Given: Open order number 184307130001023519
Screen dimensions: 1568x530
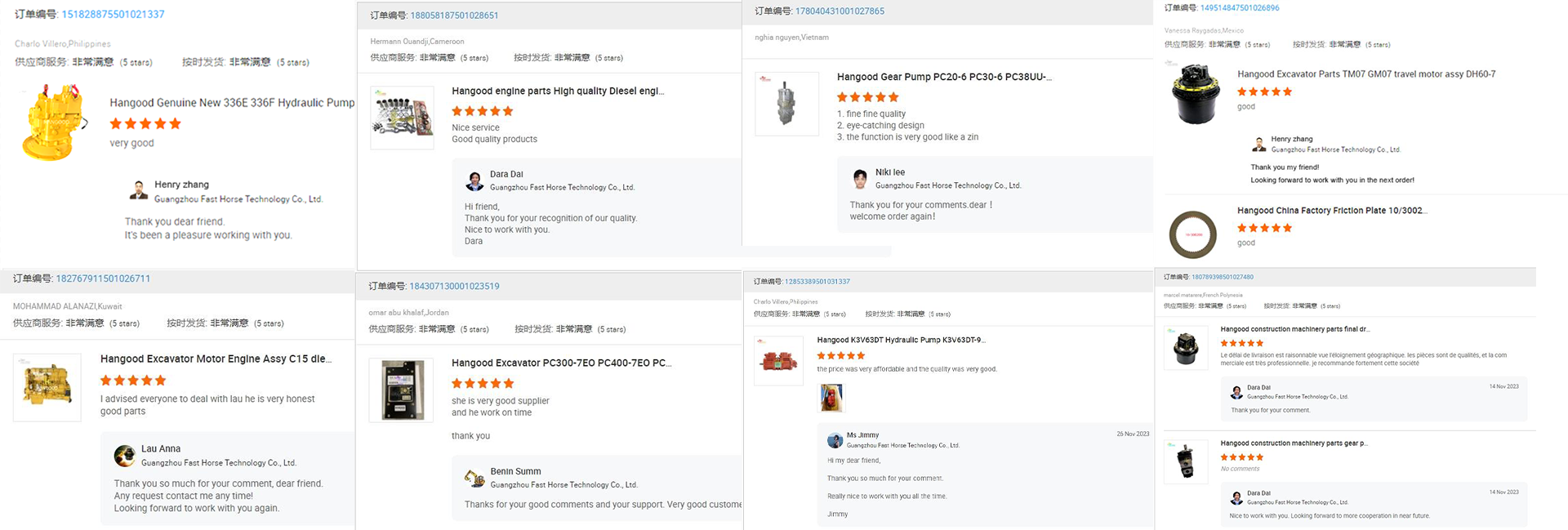Looking at the screenshot, I should (x=454, y=287).
